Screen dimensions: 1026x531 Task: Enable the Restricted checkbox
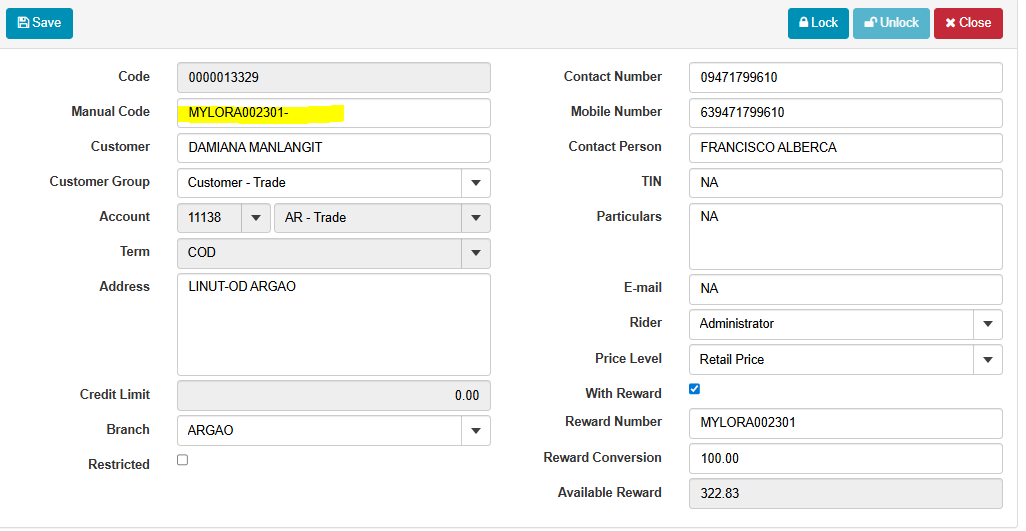point(182,460)
